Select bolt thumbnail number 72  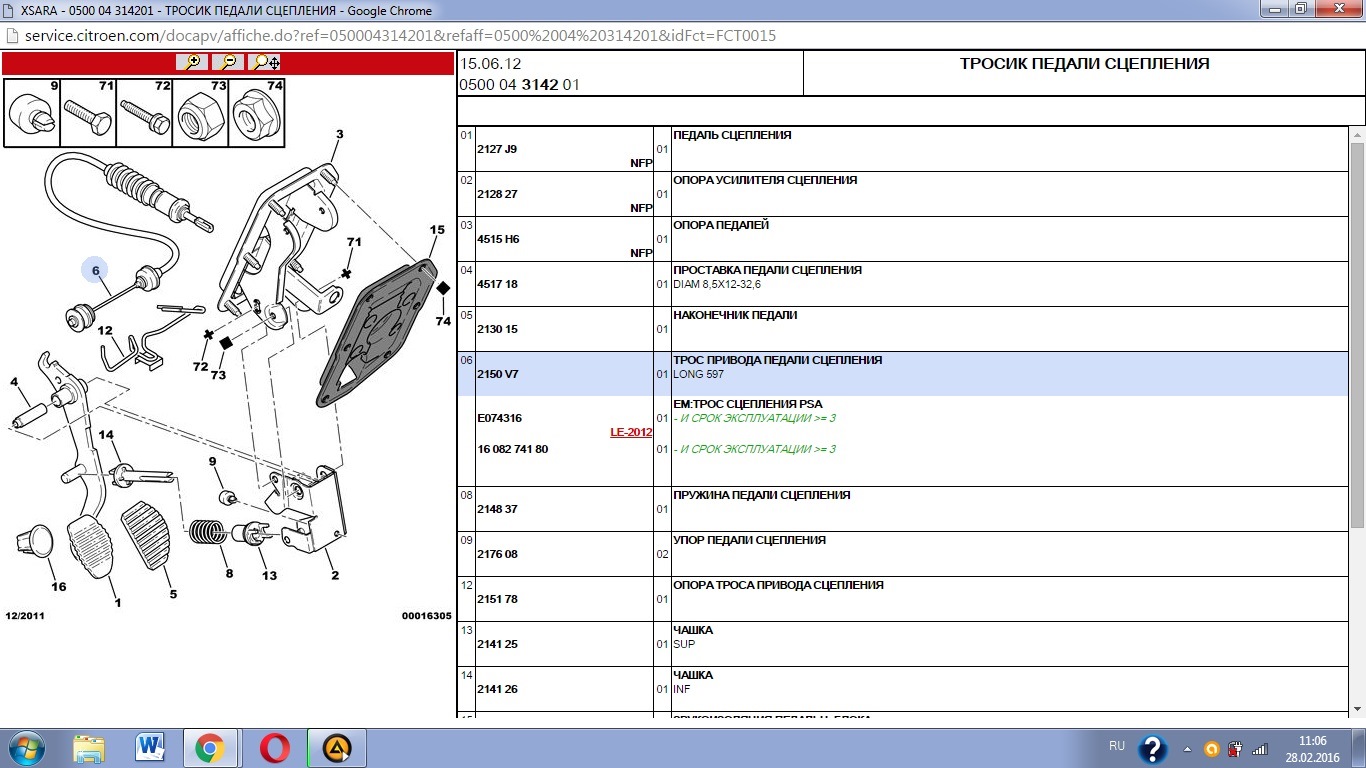[144, 113]
